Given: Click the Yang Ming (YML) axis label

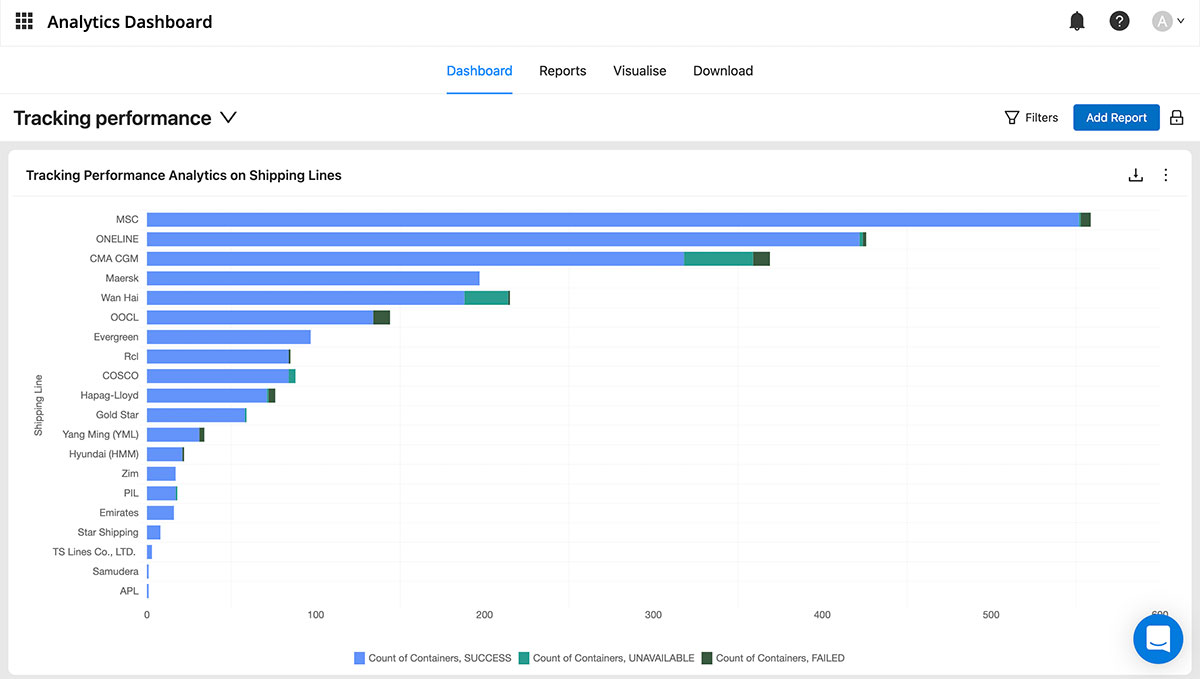Looking at the screenshot, I should [101, 435].
